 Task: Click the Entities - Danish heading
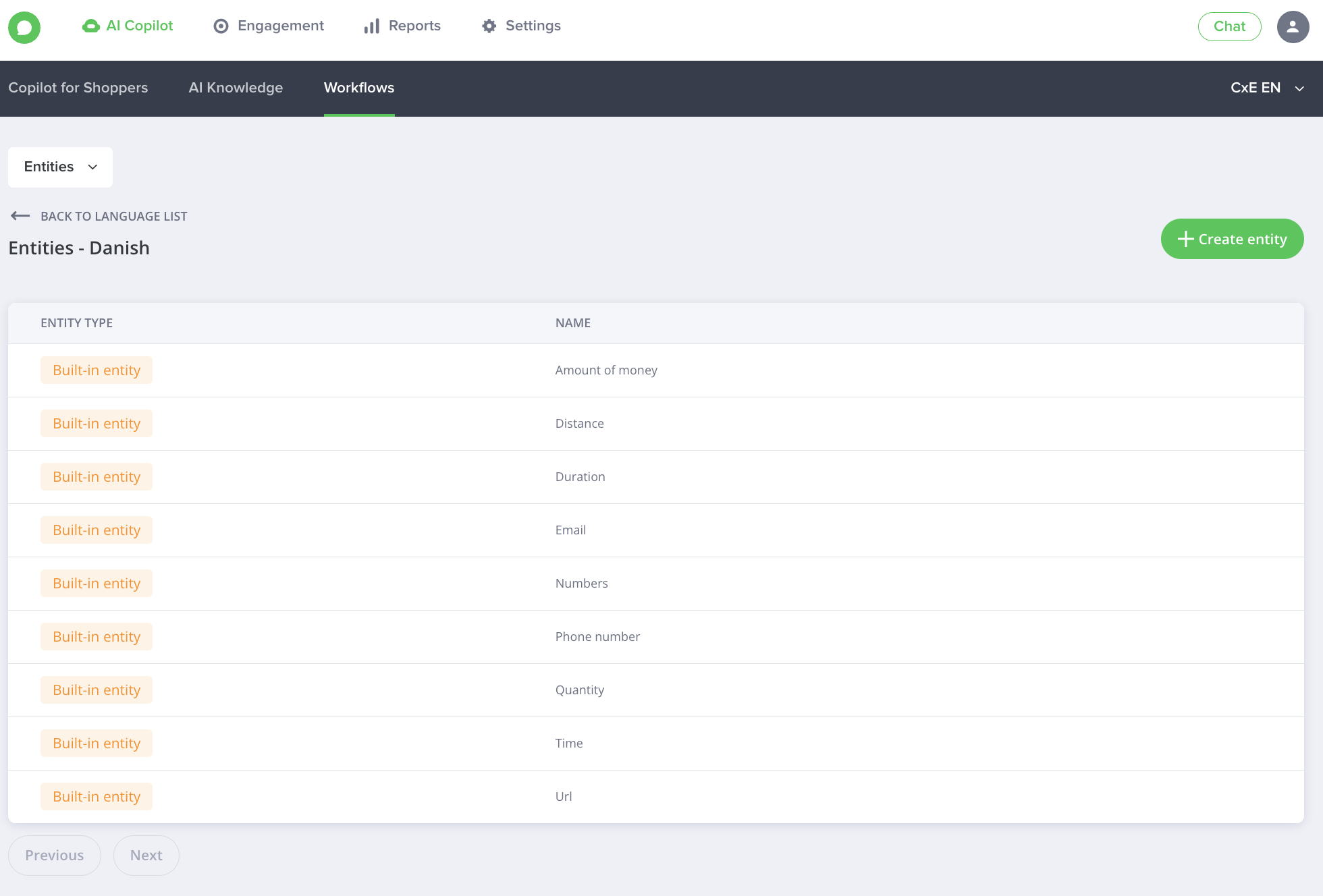[79, 248]
